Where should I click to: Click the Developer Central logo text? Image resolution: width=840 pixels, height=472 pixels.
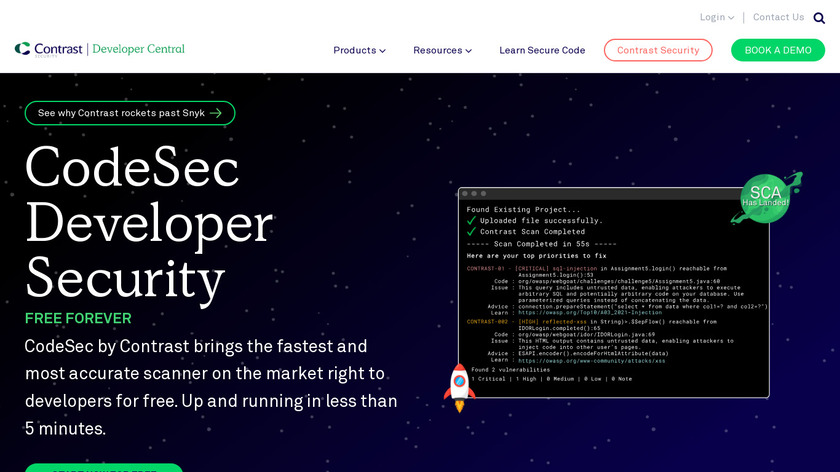point(138,49)
